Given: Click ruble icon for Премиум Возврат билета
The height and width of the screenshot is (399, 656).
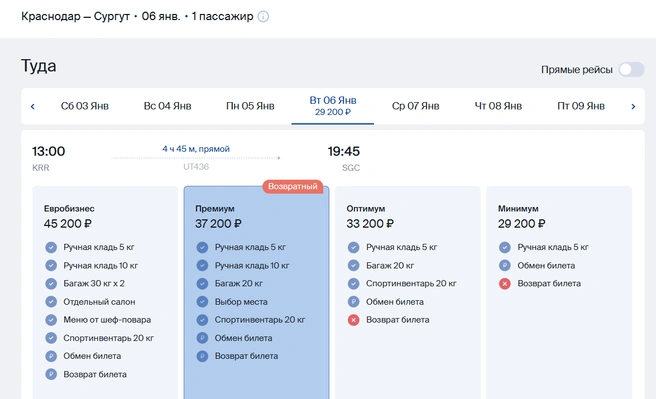Looking at the screenshot, I should point(202,356).
